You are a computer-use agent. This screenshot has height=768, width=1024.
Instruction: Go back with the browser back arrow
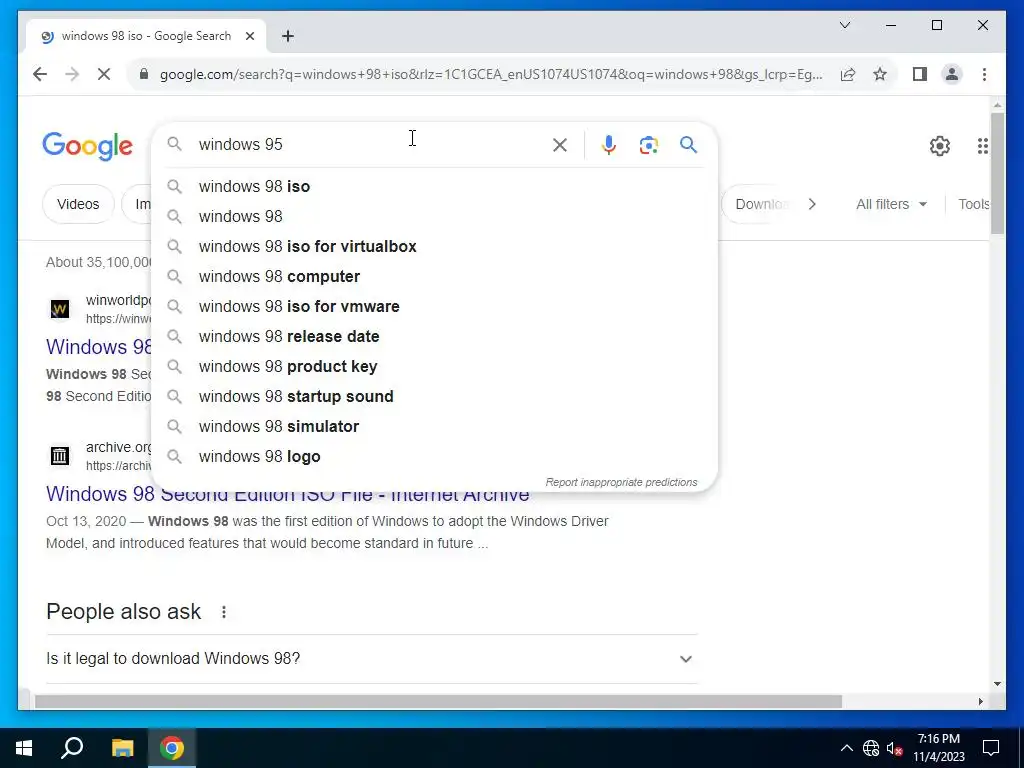point(40,74)
